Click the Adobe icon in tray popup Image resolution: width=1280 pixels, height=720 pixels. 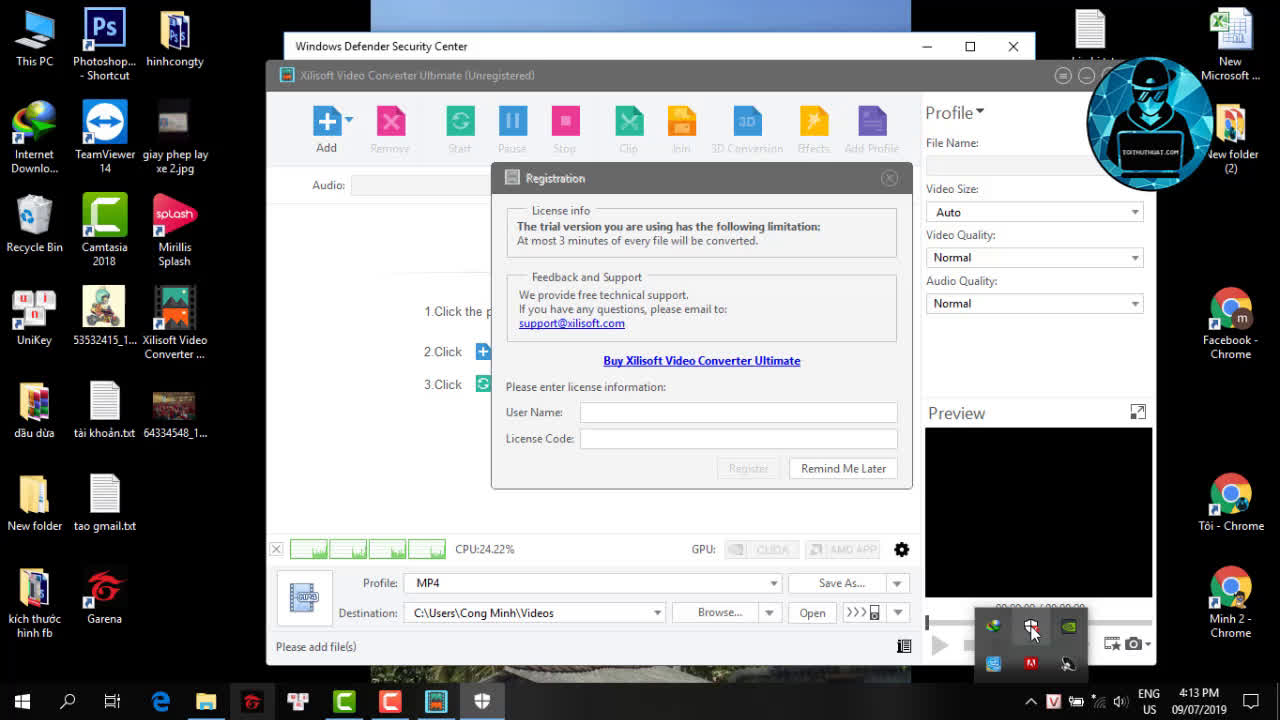[1031, 663]
